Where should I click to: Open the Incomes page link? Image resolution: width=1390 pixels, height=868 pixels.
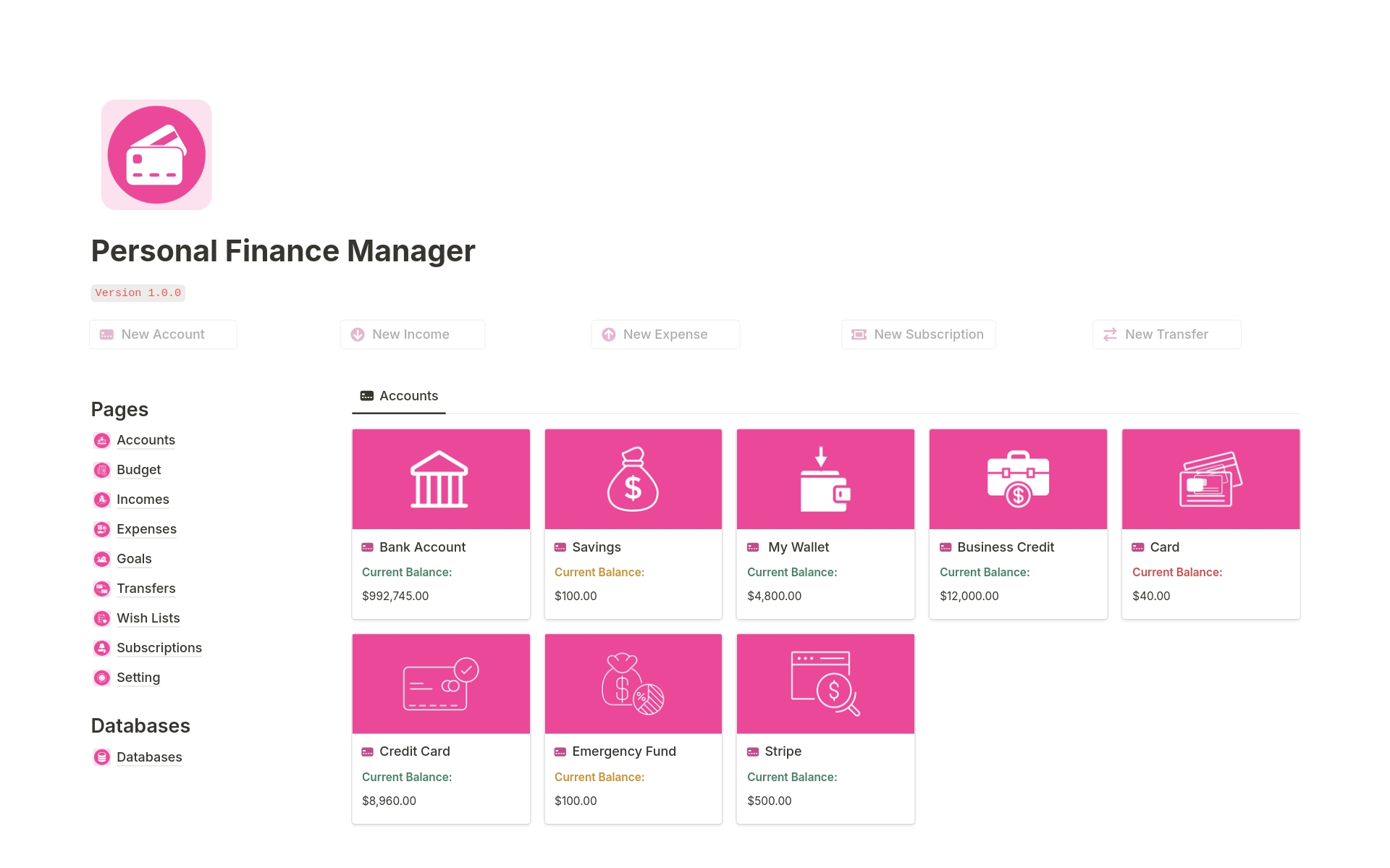[x=143, y=500]
